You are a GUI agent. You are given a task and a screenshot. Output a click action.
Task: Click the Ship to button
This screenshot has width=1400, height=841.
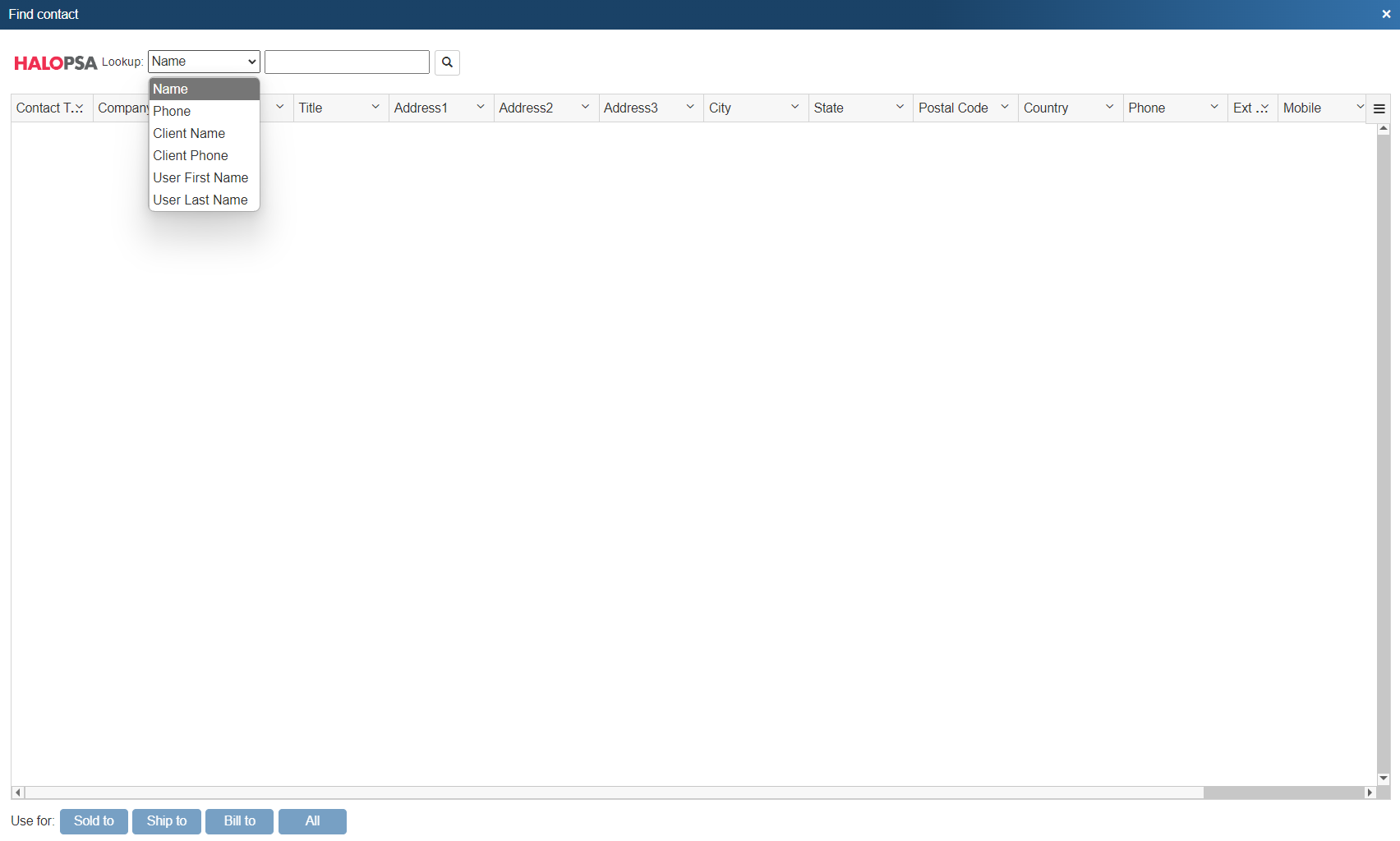coord(166,820)
